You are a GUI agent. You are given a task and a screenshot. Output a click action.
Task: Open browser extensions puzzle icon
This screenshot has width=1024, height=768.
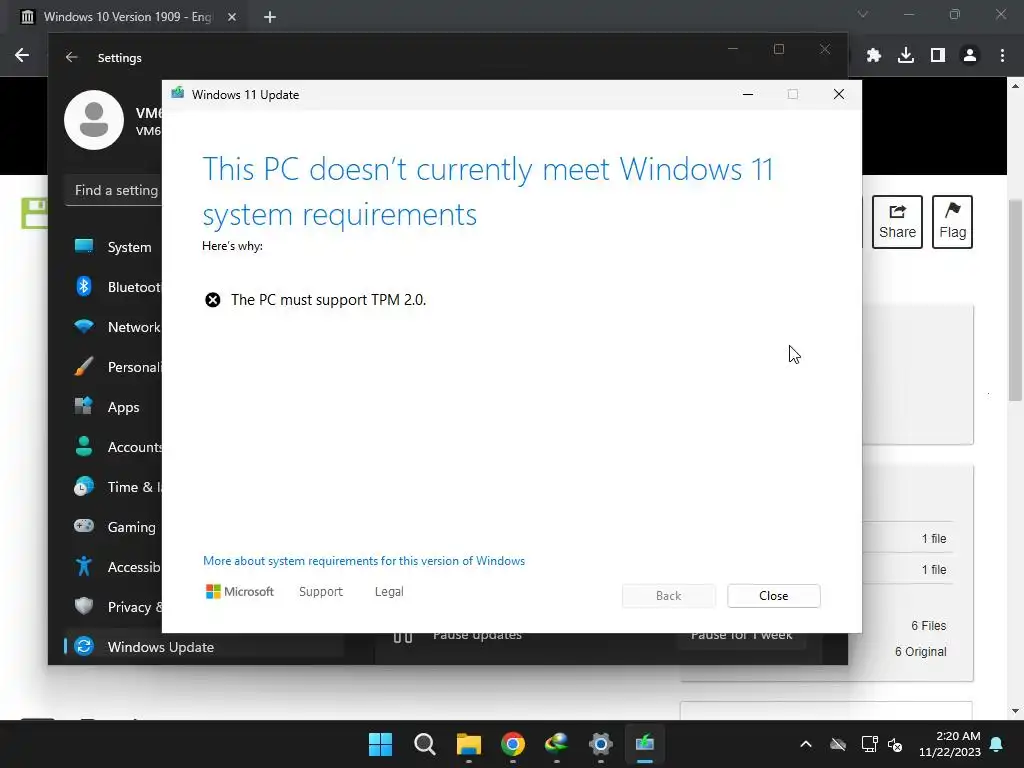click(874, 56)
